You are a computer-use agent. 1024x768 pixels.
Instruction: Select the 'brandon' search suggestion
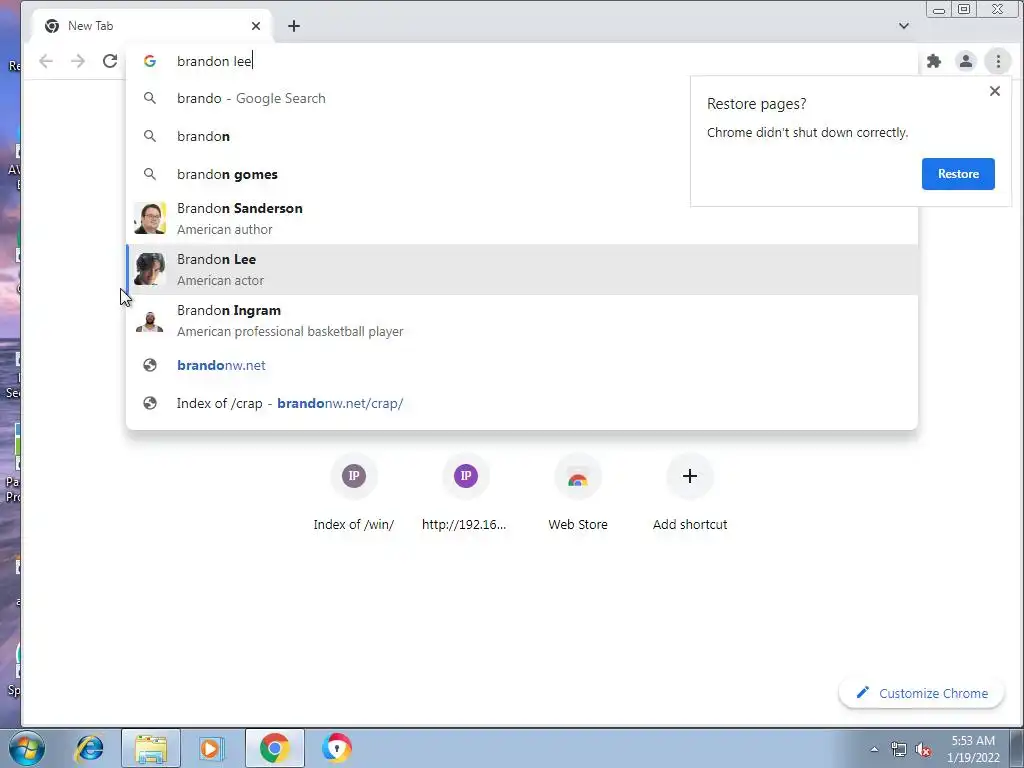[x=522, y=136]
